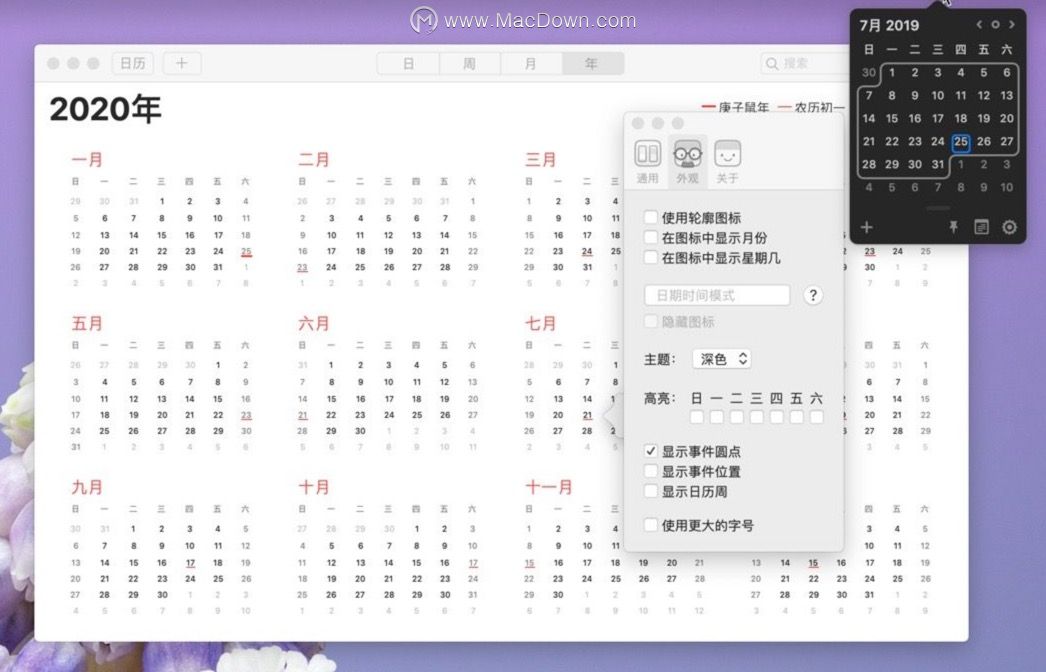Add a new event with popup plus icon
The width and height of the screenshot is (1046, 672).
(x=867, y=228)
